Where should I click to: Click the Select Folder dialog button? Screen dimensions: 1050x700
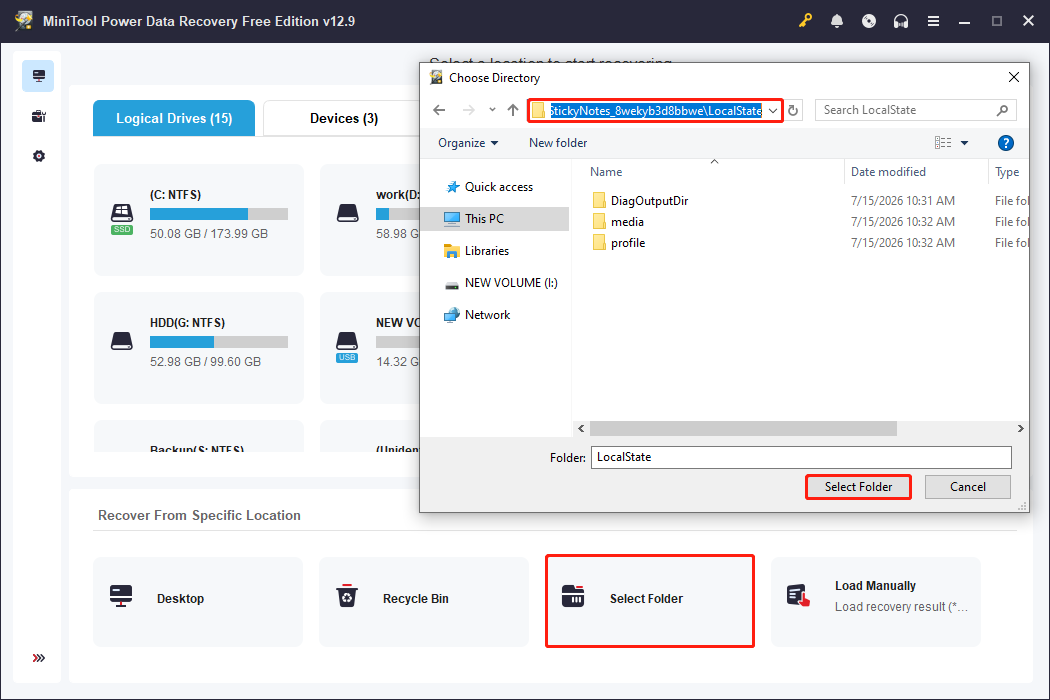(858, 487)
